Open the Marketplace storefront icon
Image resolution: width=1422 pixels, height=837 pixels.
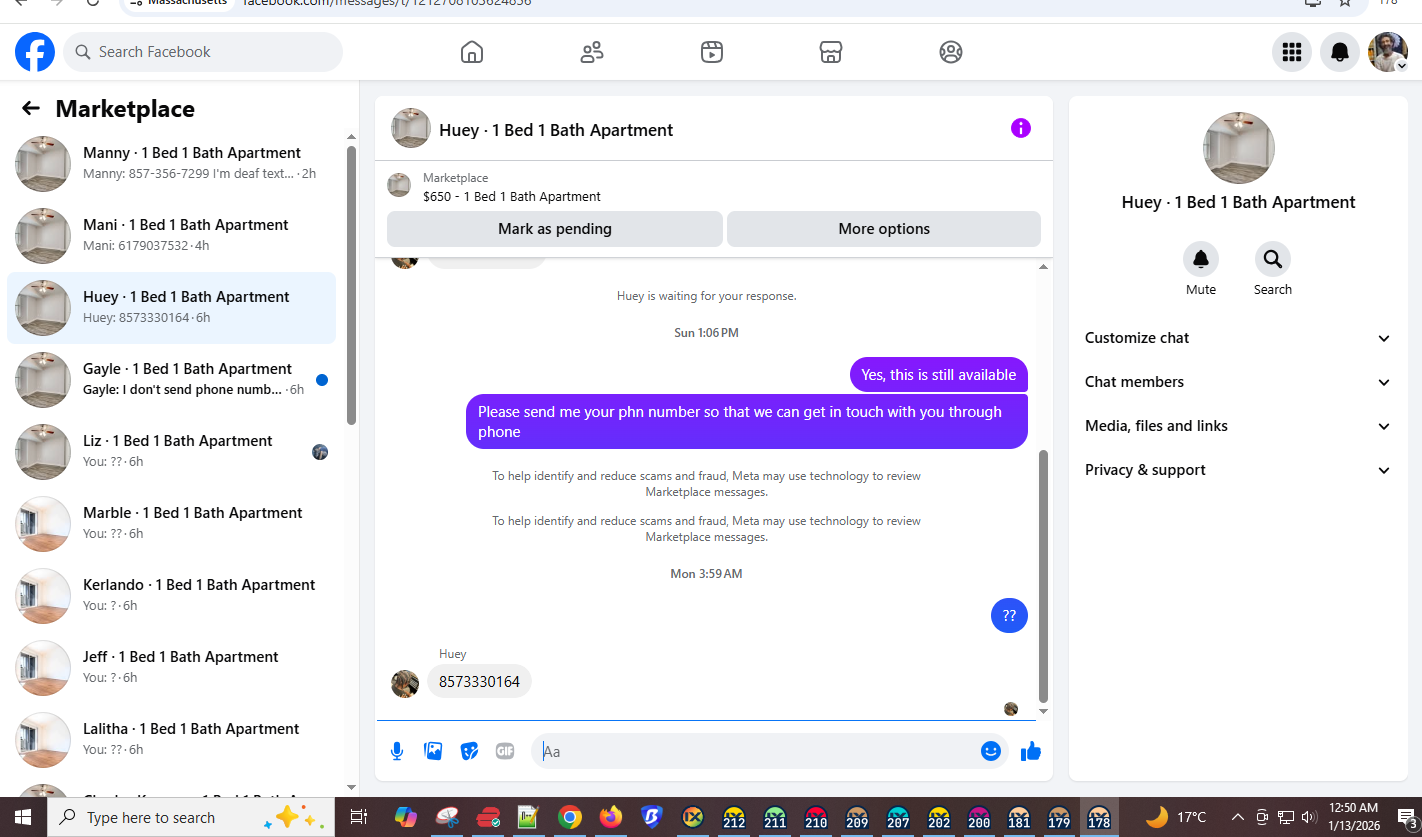coord(831,52)
